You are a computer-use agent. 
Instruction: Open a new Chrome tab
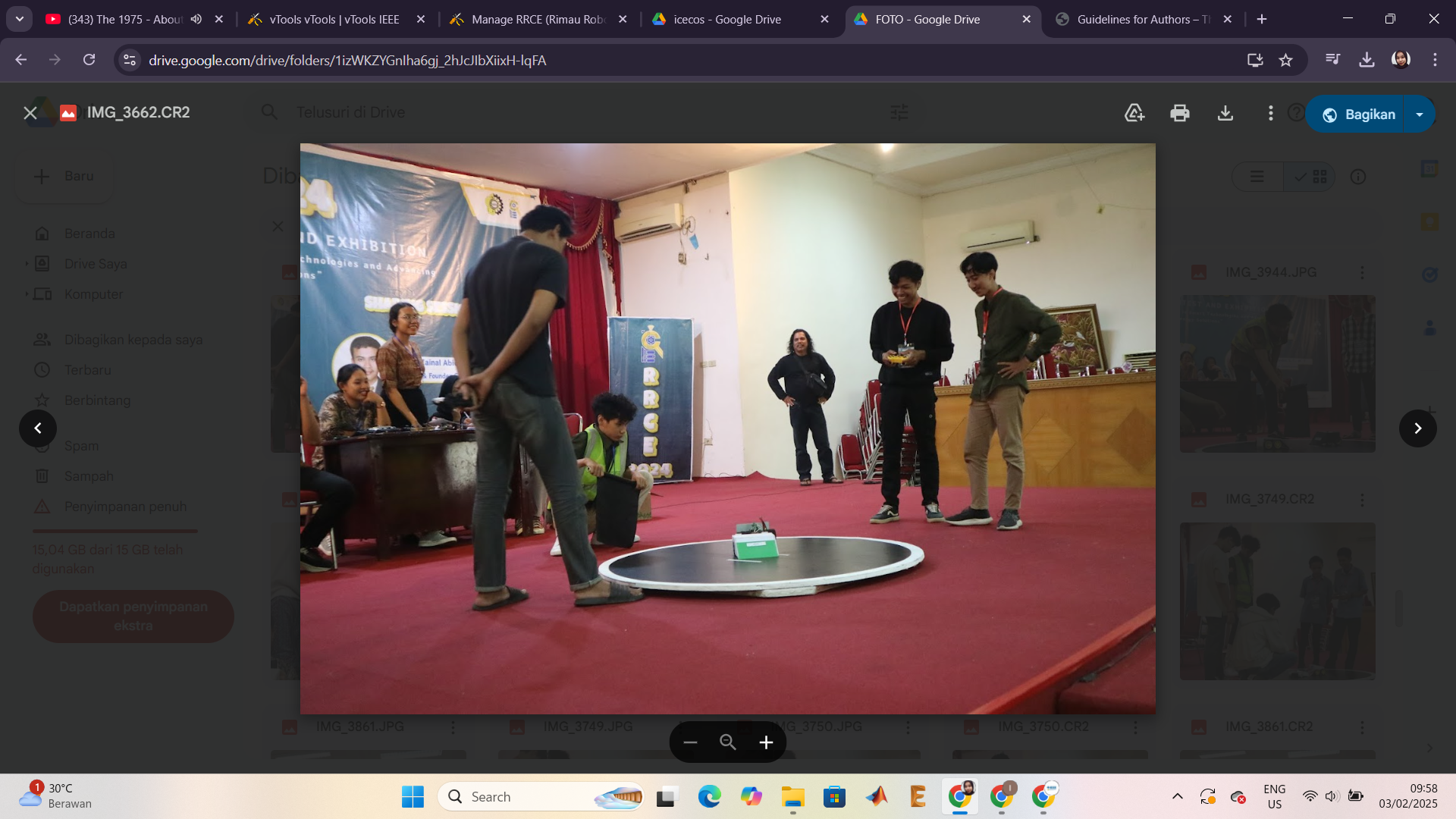point(1262,19)
